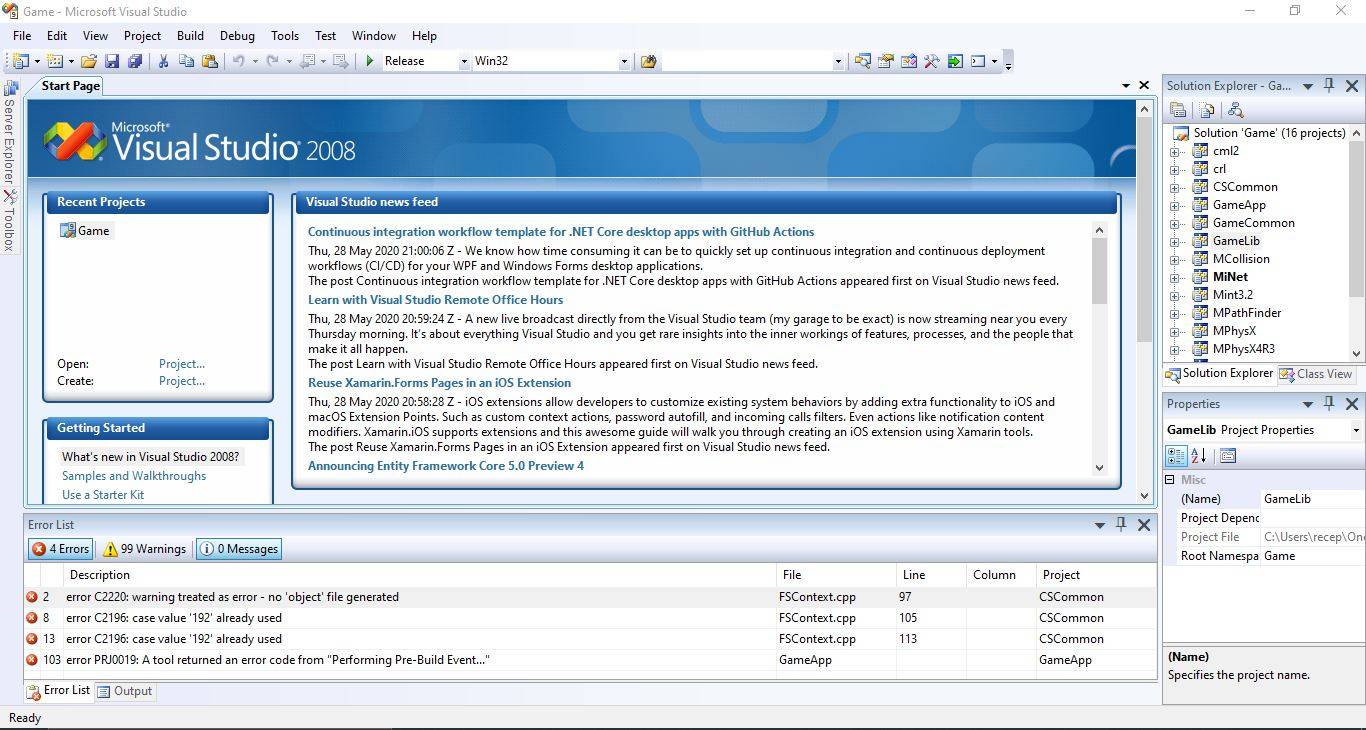Open the File menu
1366x730 pixels.
22,35
